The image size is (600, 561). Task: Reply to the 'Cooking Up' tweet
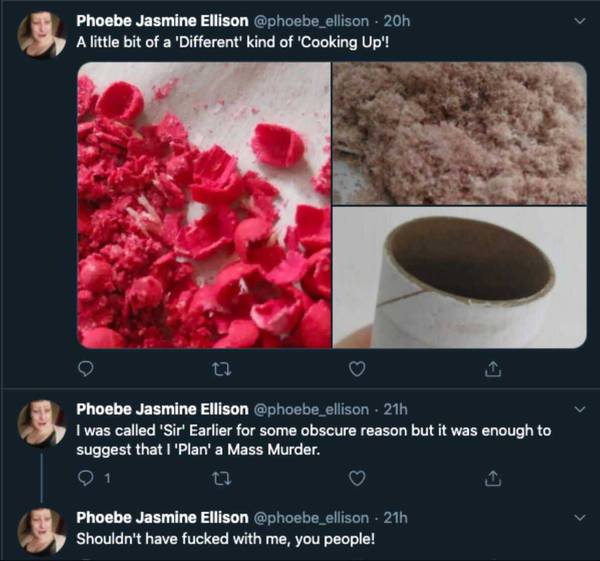(85, 370)
